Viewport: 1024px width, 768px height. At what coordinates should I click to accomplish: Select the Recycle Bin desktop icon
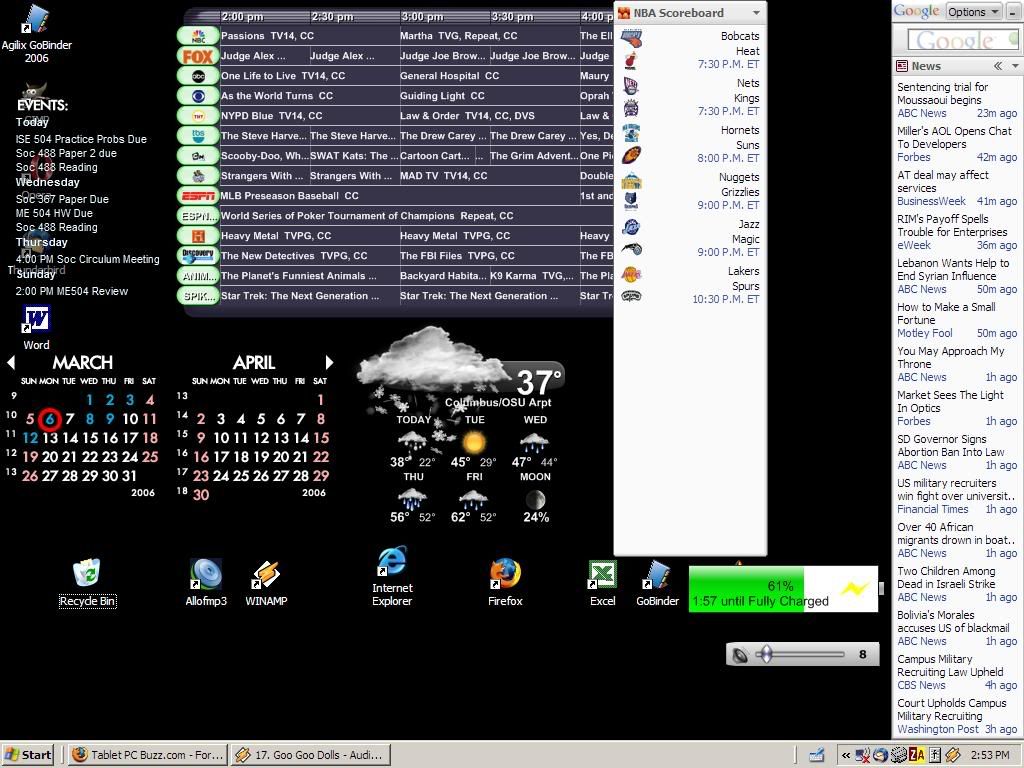pyautogui.click(x=88, y=583)
